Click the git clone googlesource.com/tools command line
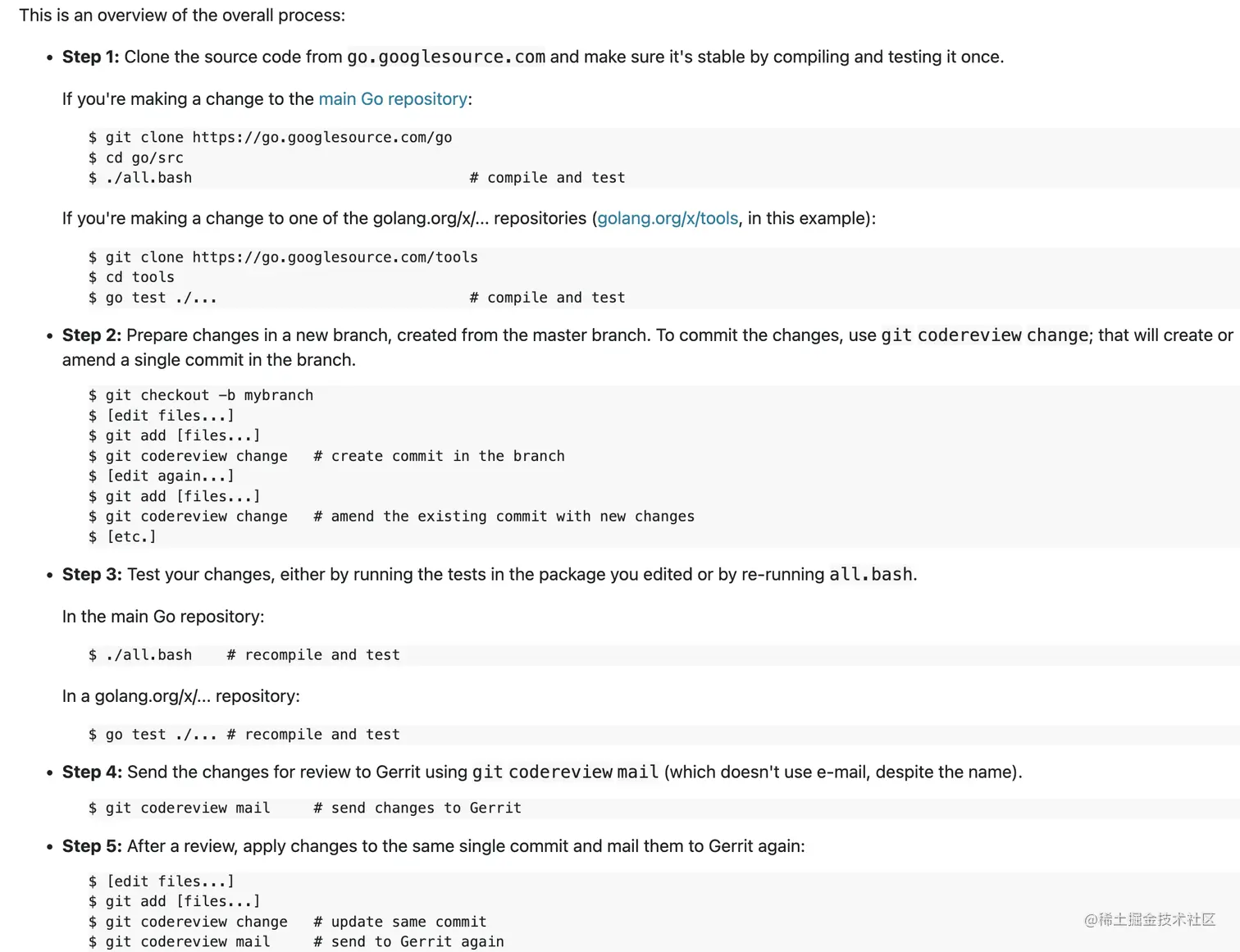The height and width of the screenshot is (952, 1240). pyautogui.click(x=283, y=257)
